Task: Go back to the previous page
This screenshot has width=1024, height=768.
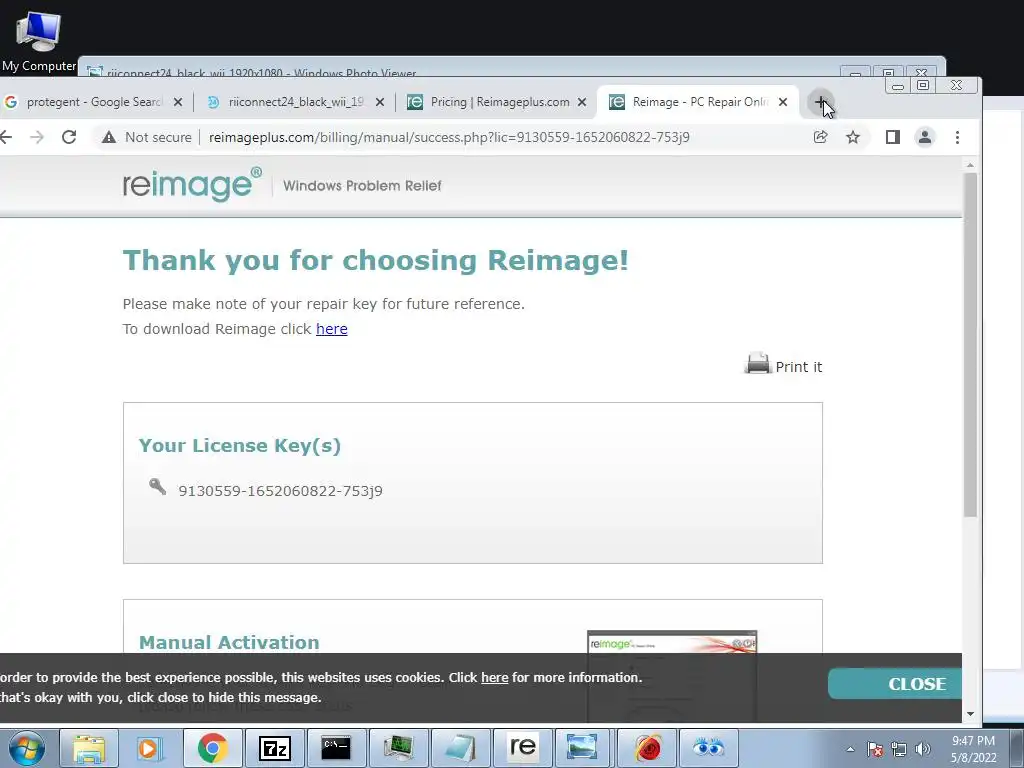Action: (x=7, y=137)
